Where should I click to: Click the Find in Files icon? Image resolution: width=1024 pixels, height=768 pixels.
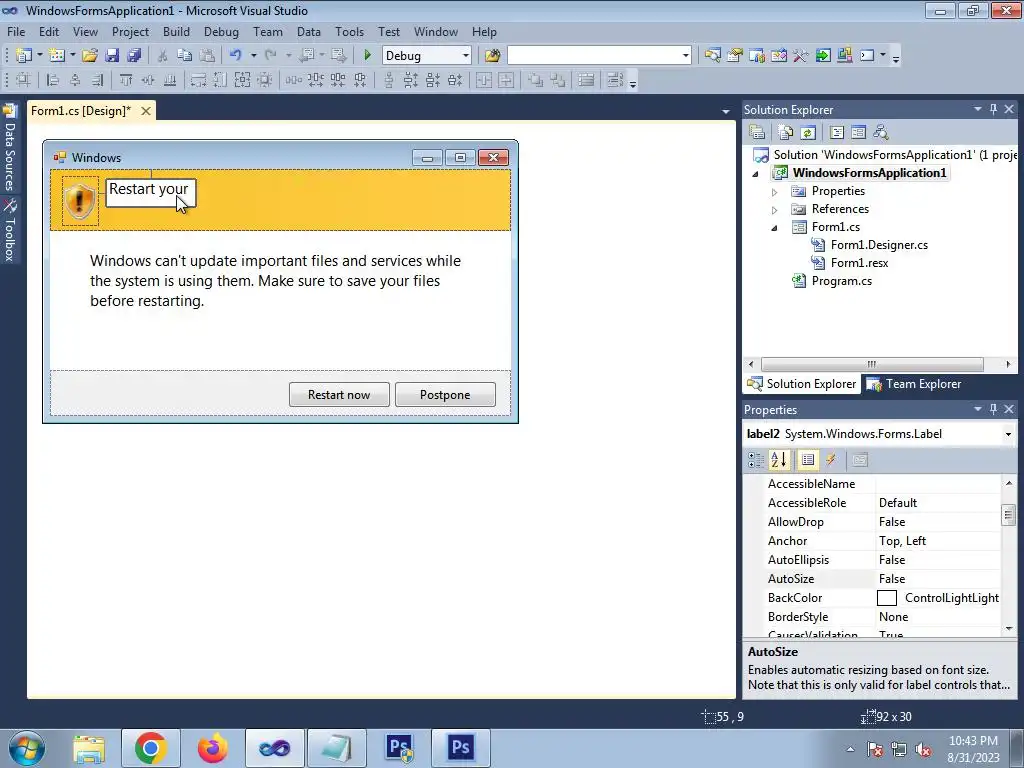pyautogui.click(x=492, y=56)
